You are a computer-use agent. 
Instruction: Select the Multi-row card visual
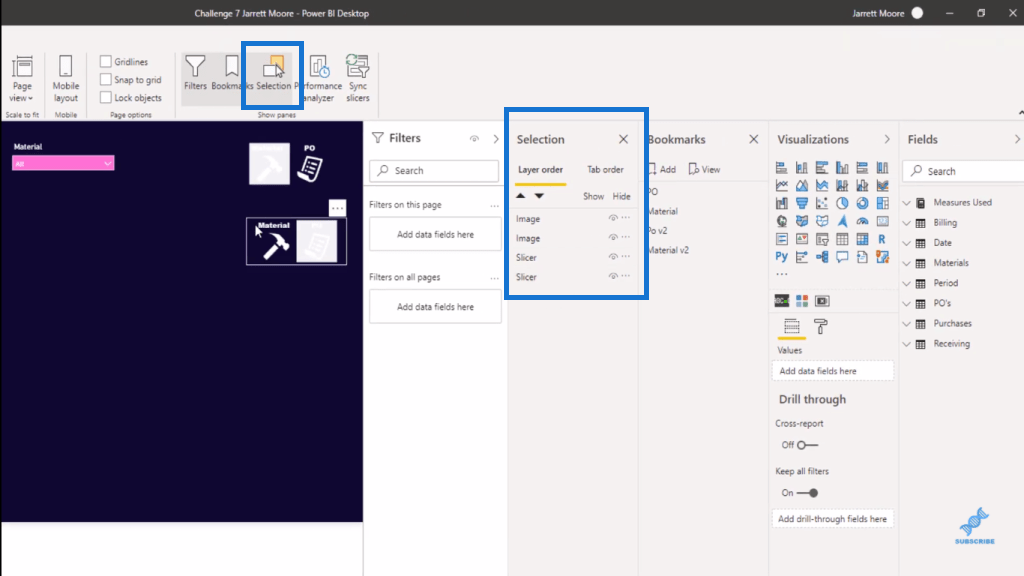click(782, 239)
